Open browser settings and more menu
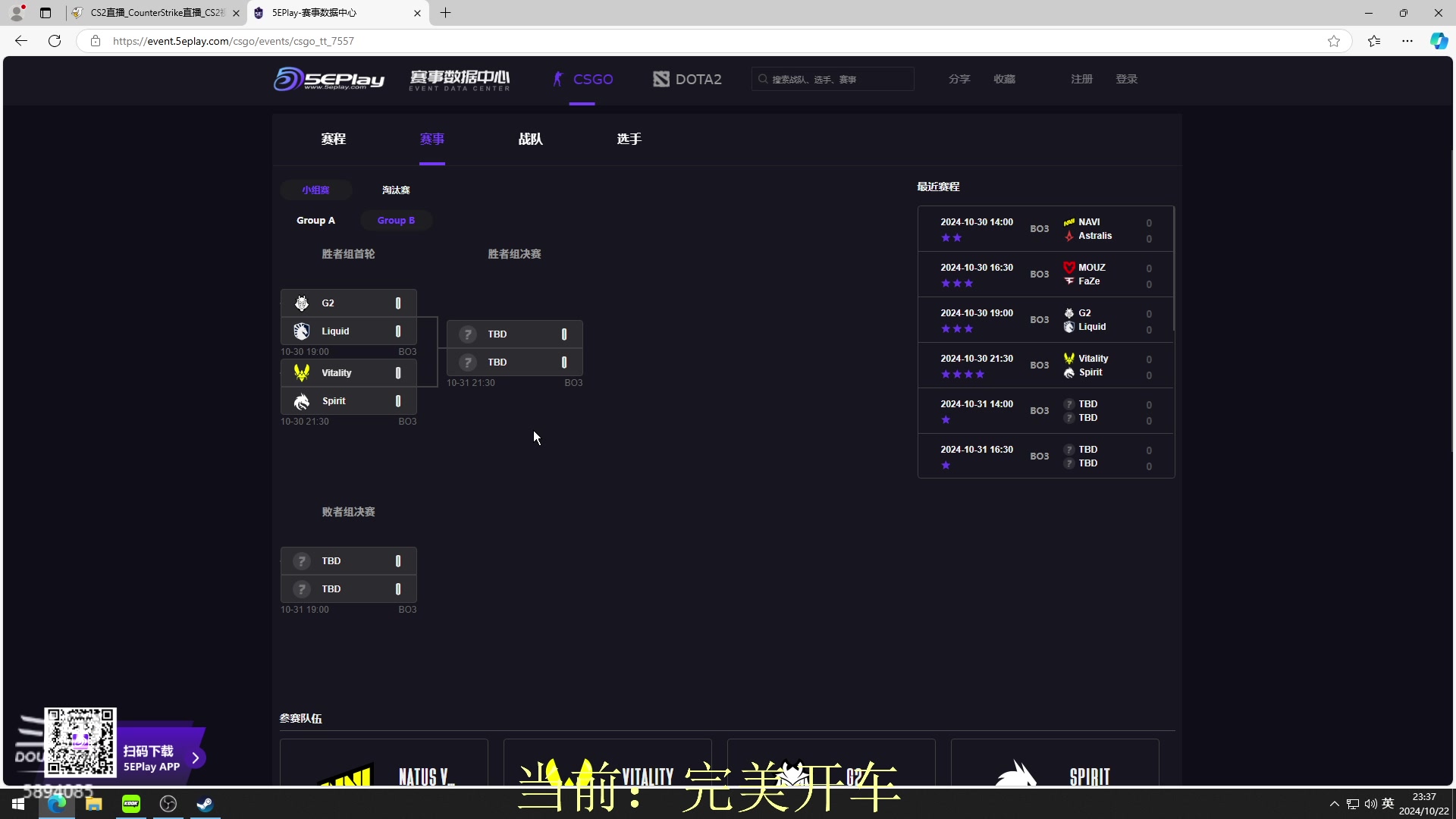Screen dimensions: 1456x819 pos(1407,41)
